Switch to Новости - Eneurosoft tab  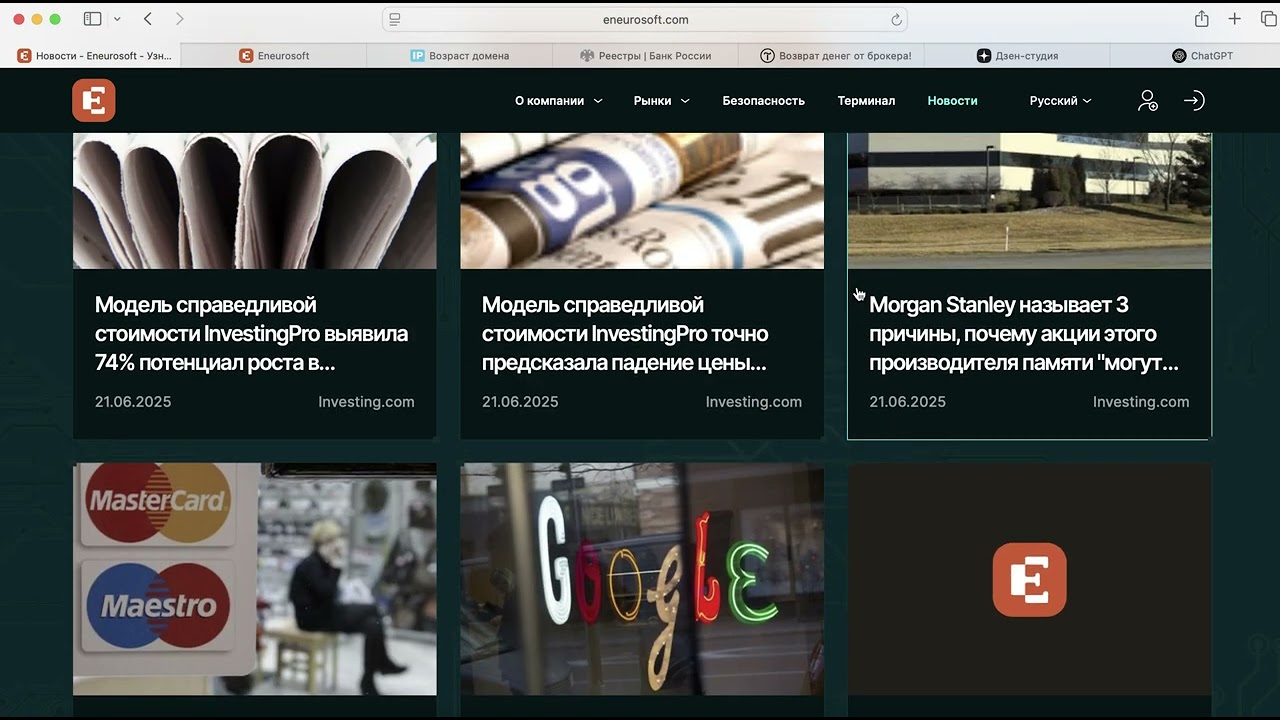pyautogui.click(x=92, y=56)
